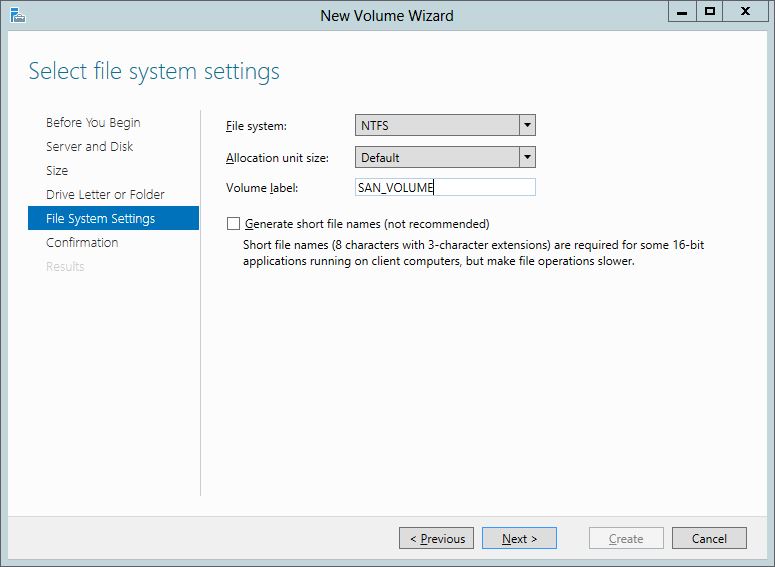Screen dimensions: 775x567
Task: Click the wizard icon in title bar
Action: pos(16,14)
